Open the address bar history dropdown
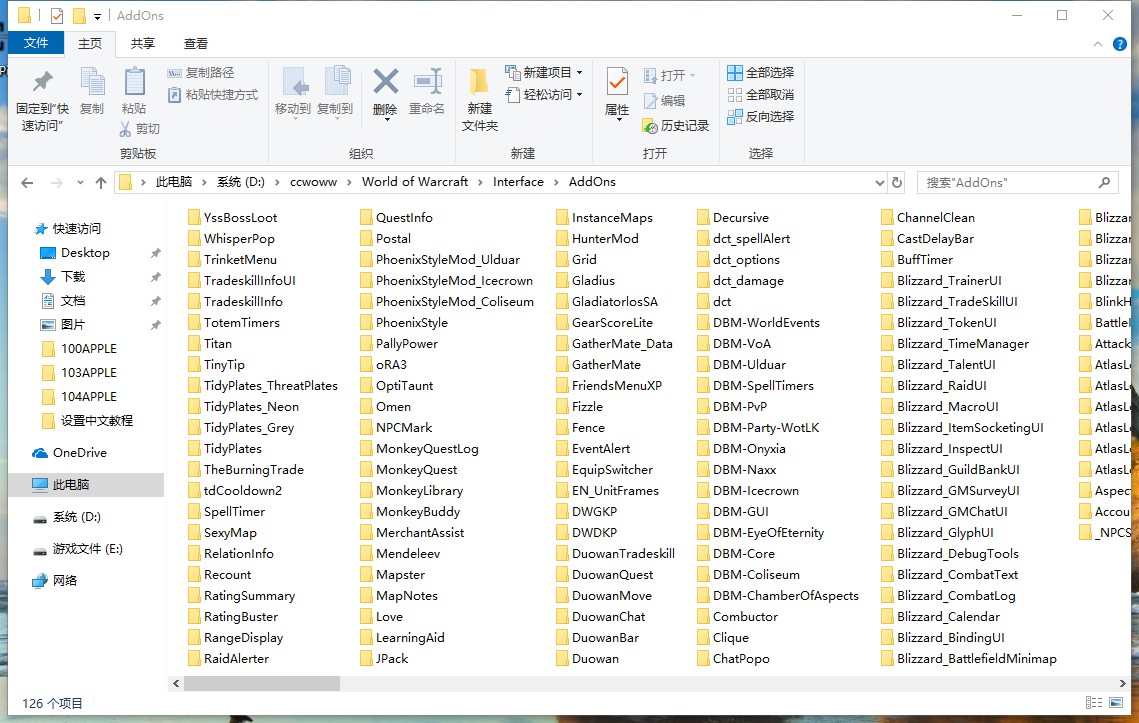The height and width of the screenshot is (723, 1139). [x=879, y=183]
